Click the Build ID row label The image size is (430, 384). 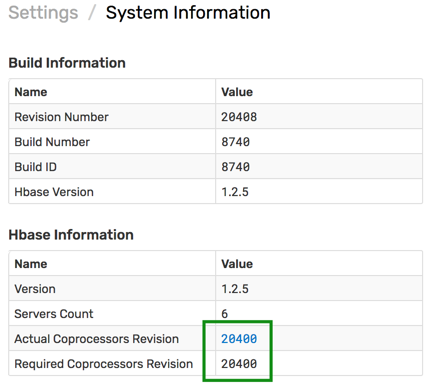[35, 167]
